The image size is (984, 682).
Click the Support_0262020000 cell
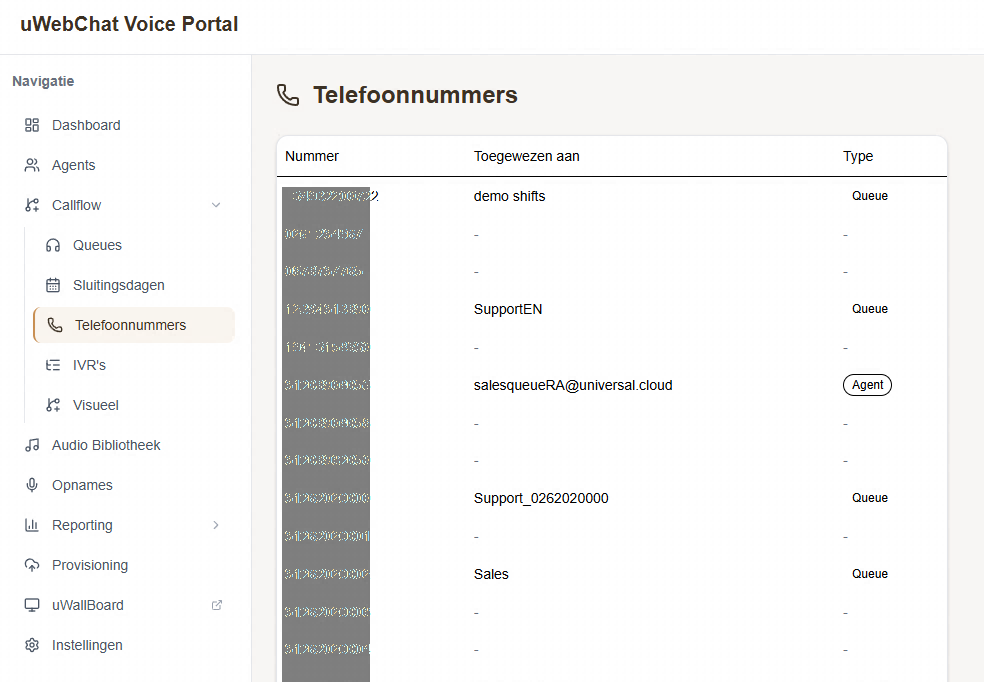click(x=541, y=498)
